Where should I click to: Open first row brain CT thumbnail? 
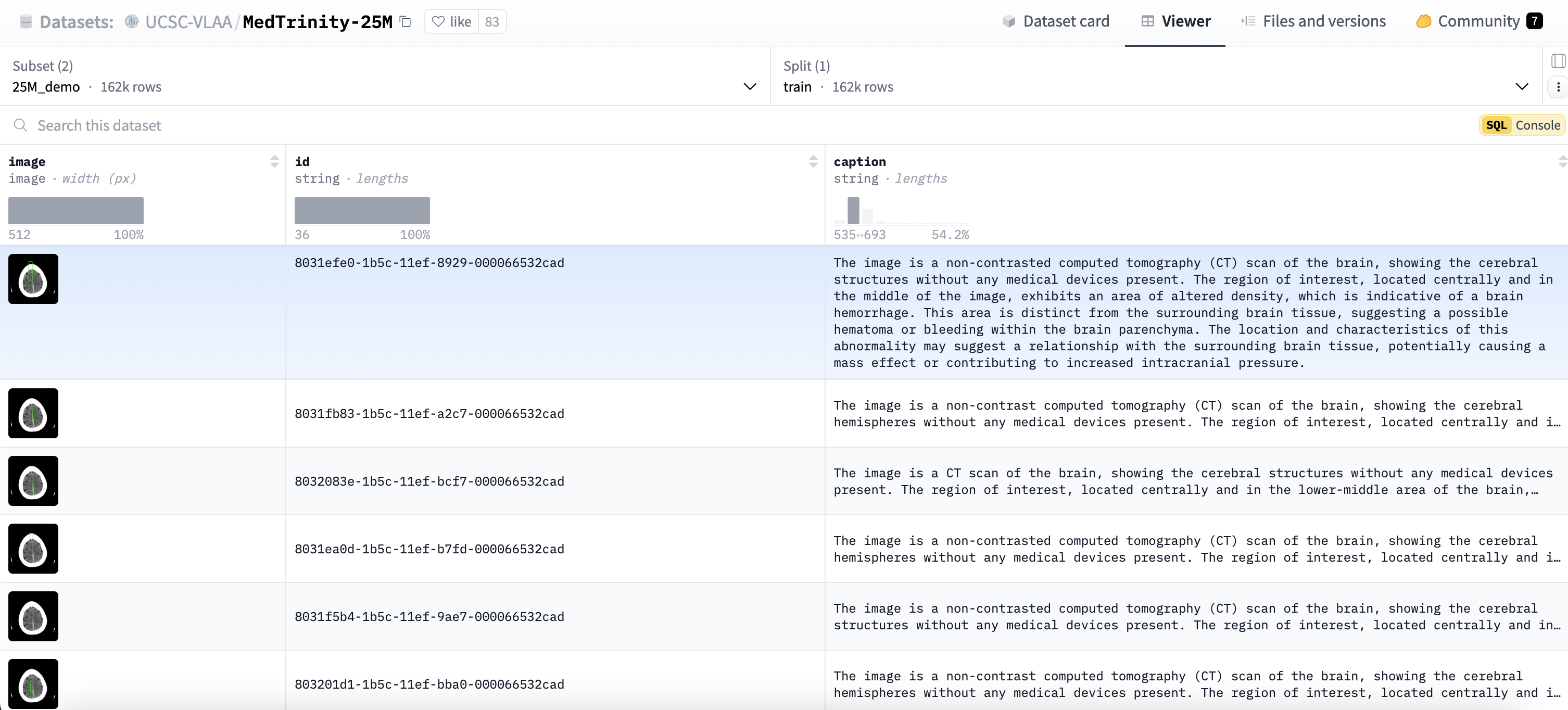[x=33, y=279]
